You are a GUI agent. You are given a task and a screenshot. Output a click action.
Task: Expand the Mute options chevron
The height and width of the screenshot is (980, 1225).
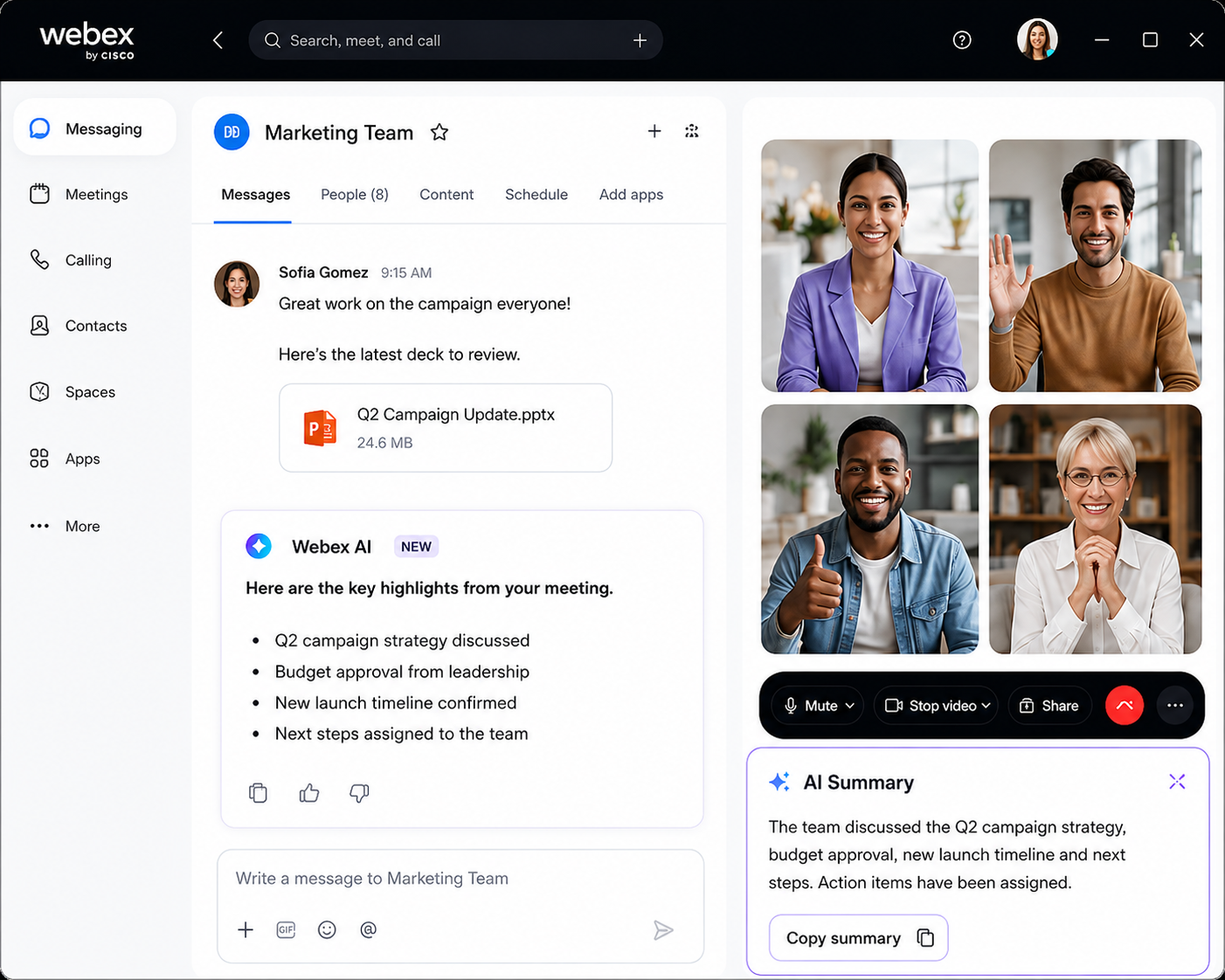click(x=850, y=706)
